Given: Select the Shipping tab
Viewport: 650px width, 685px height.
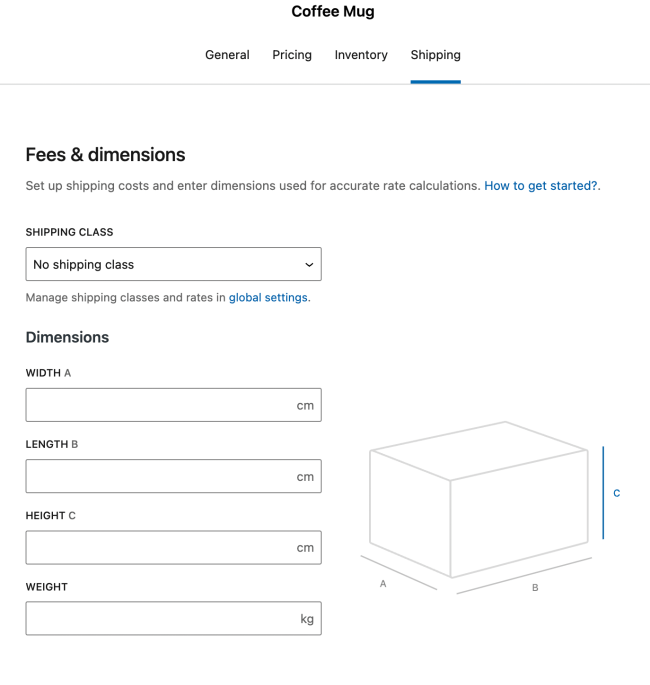Looking at the screenshot, I should 435,55.
